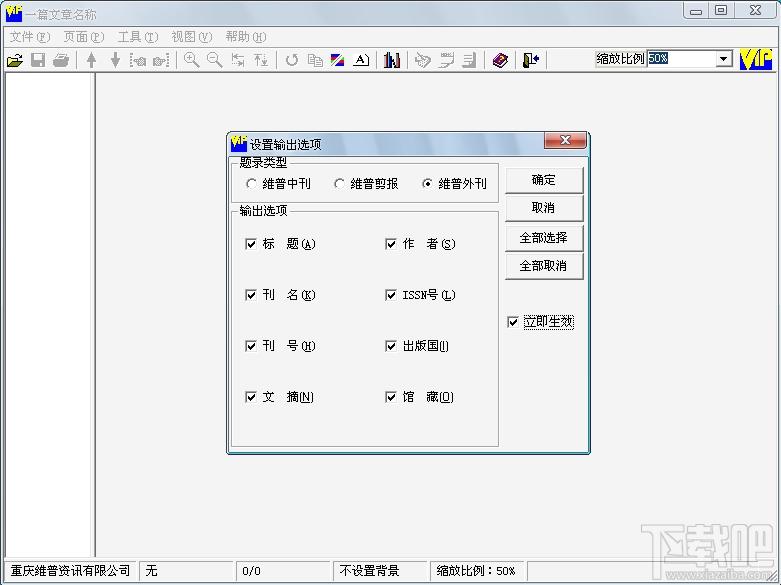Click the left-pointing hand page icon

coord(138,60)
